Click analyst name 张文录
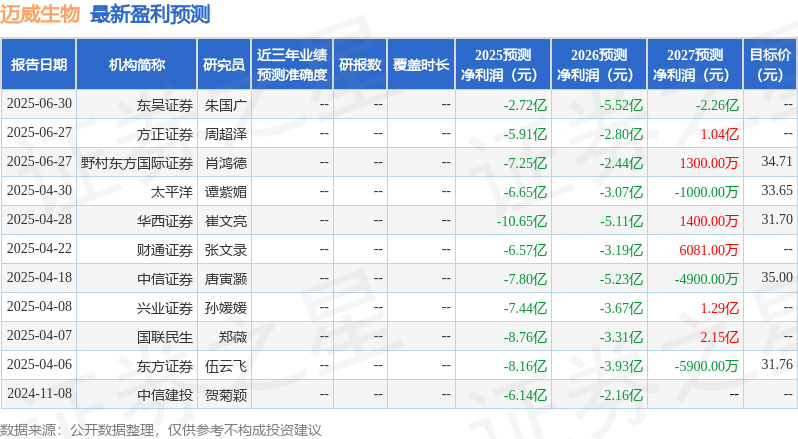 point(225,250)
